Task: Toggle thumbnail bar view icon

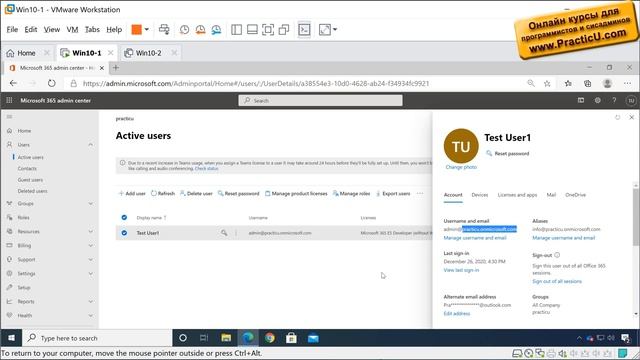Action: pos(252,29)
